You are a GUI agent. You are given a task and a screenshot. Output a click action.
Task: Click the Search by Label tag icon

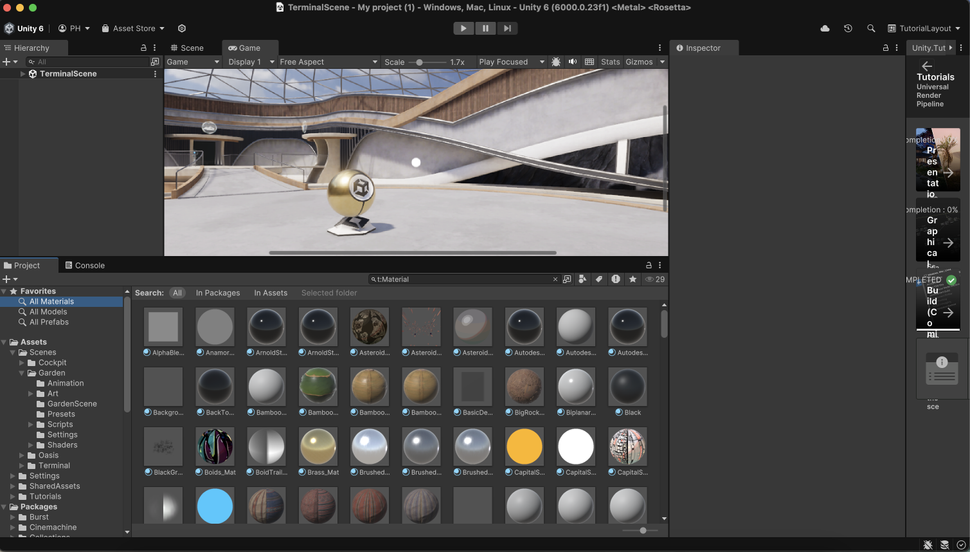[599, 280]
